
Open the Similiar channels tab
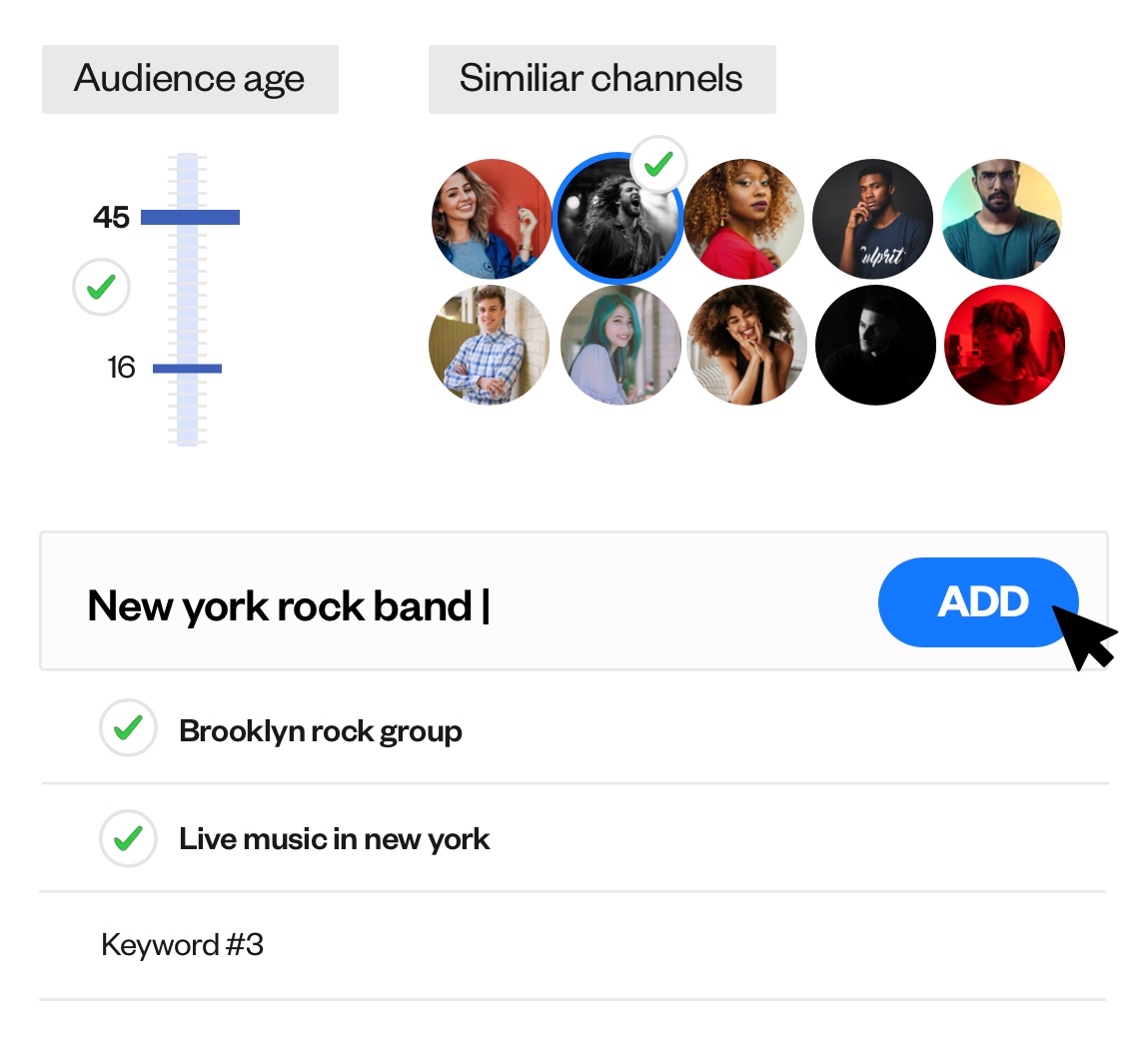[x=601, y=79]
